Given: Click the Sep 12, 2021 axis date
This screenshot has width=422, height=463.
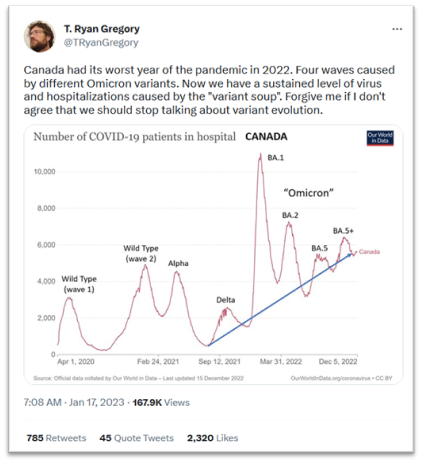Looking at the screenshot, I should (219, 362).
